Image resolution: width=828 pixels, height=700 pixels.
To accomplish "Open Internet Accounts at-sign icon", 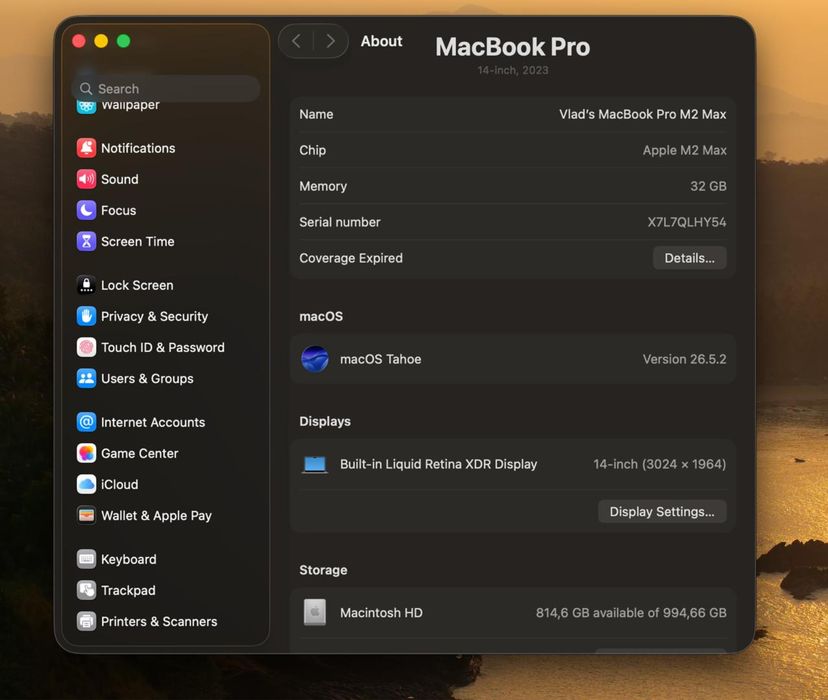I will (86, 422).
